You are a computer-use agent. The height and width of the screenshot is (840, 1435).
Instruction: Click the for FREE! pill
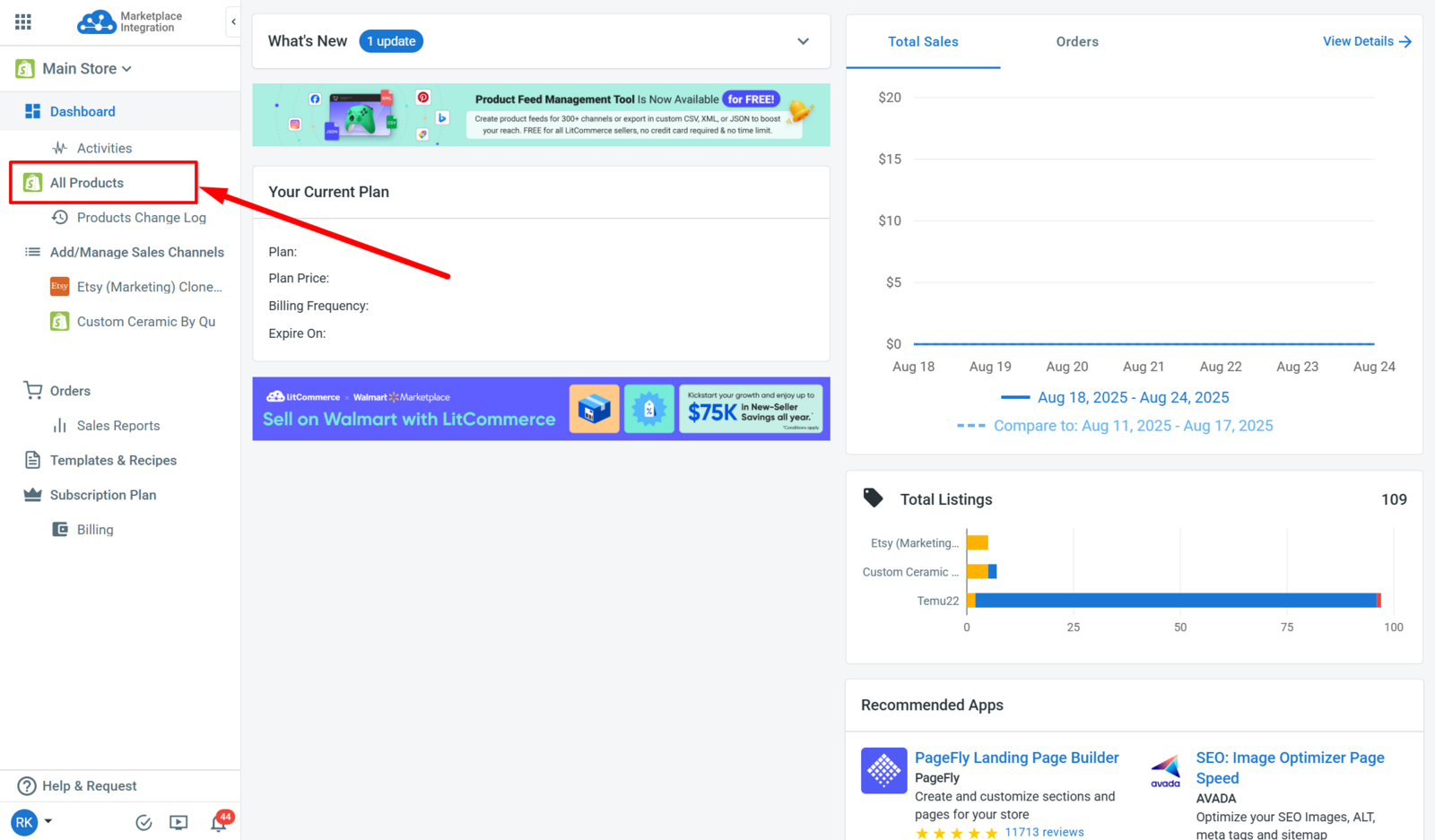(752, 100)
